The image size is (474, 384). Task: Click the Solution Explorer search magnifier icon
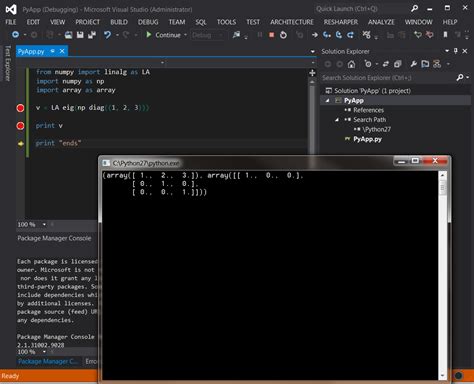460,77
